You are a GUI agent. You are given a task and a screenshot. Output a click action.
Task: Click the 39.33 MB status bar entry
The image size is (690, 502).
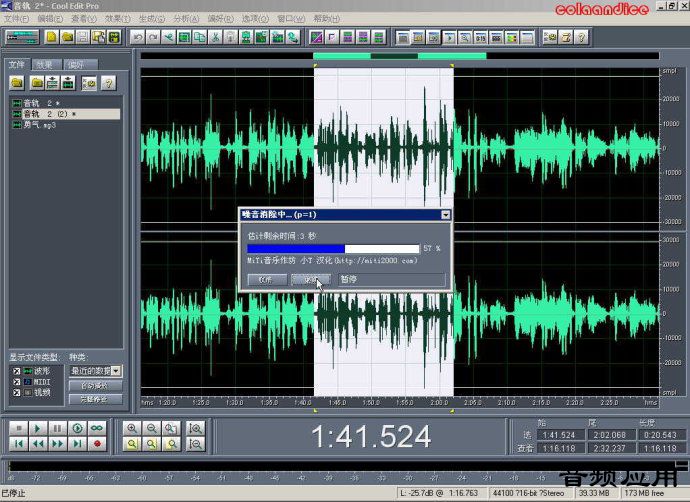595,493
